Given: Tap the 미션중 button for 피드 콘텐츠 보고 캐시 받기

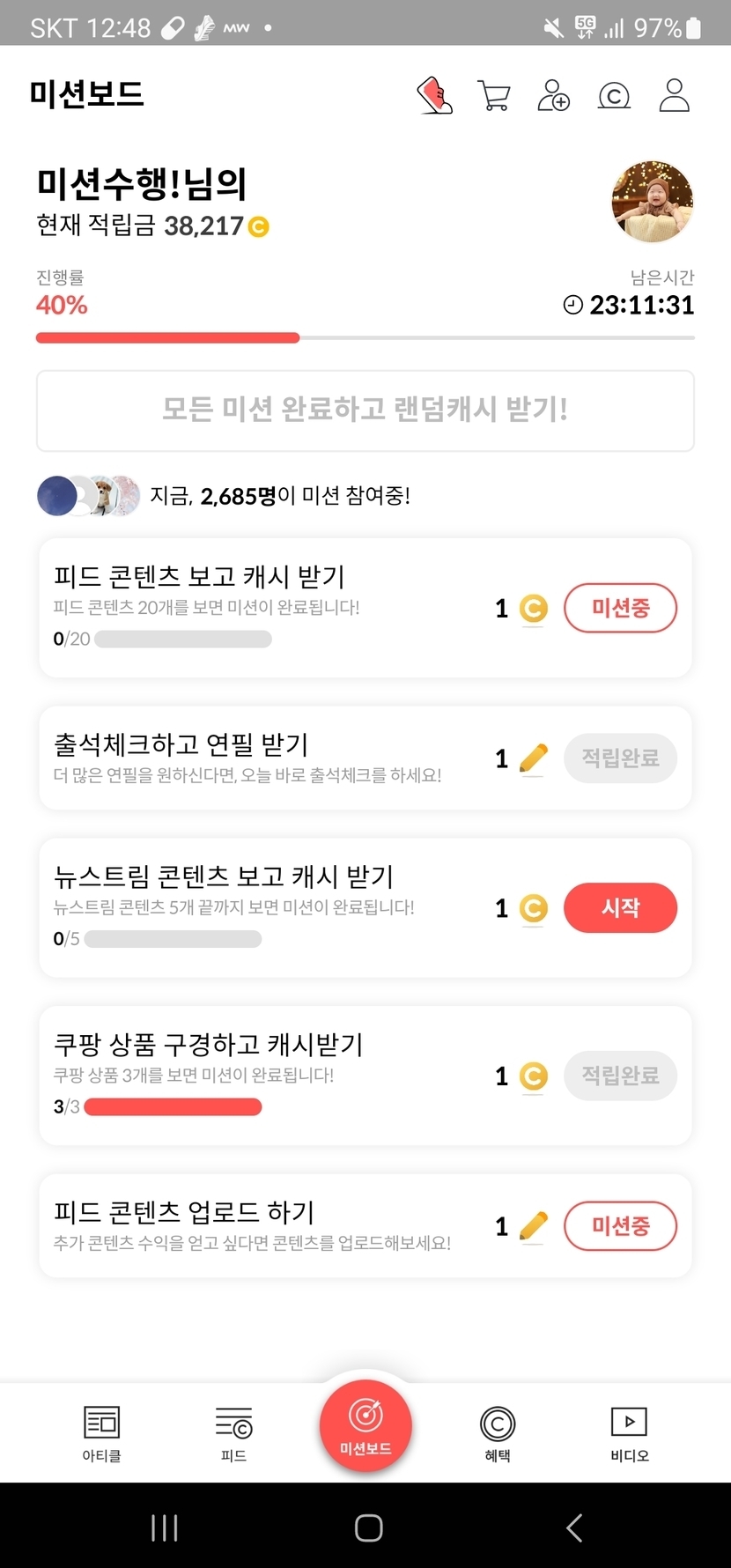Looking at the screenshot, I should point(620,608).
